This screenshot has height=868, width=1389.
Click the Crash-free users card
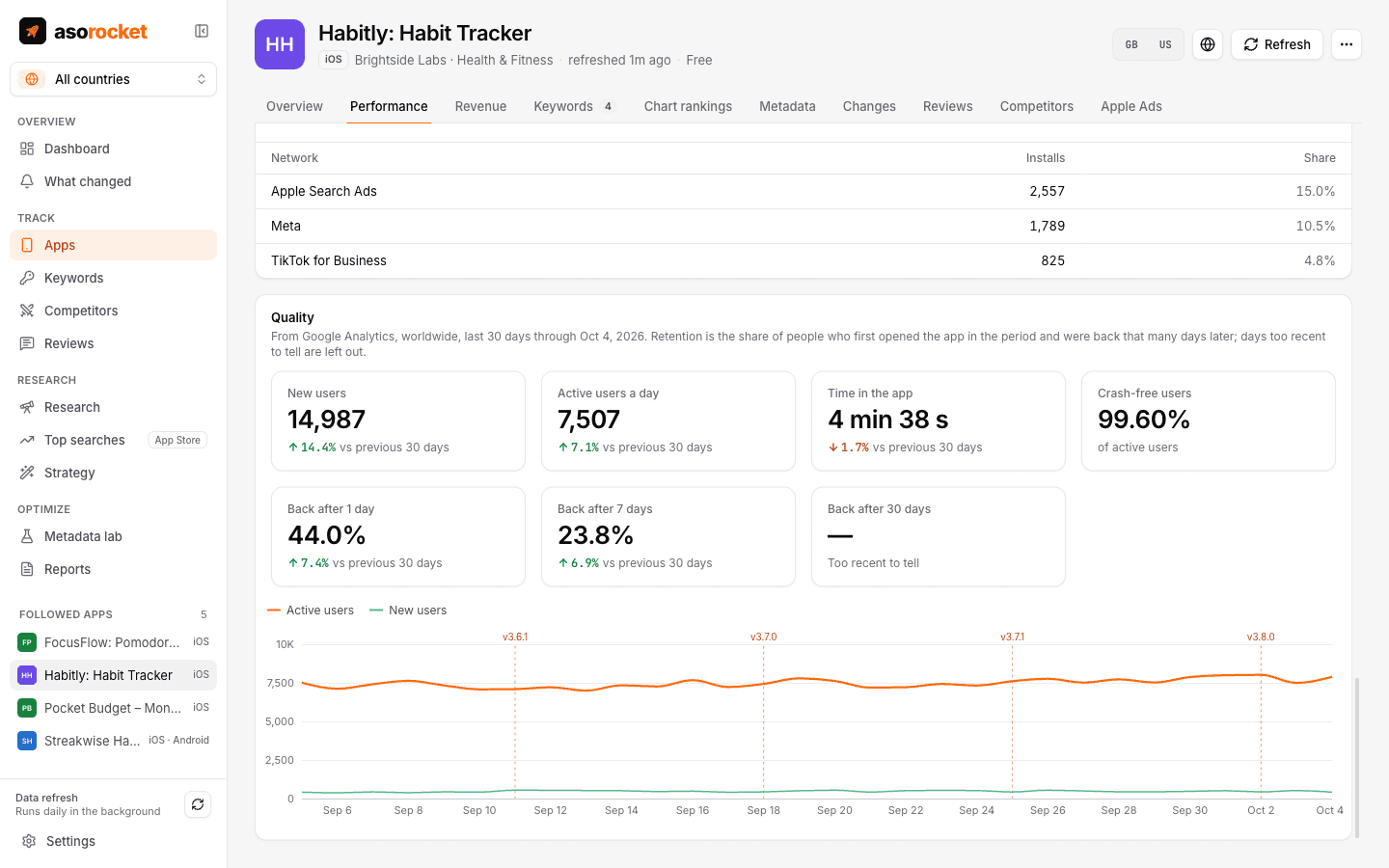(x=1209, y=420)
